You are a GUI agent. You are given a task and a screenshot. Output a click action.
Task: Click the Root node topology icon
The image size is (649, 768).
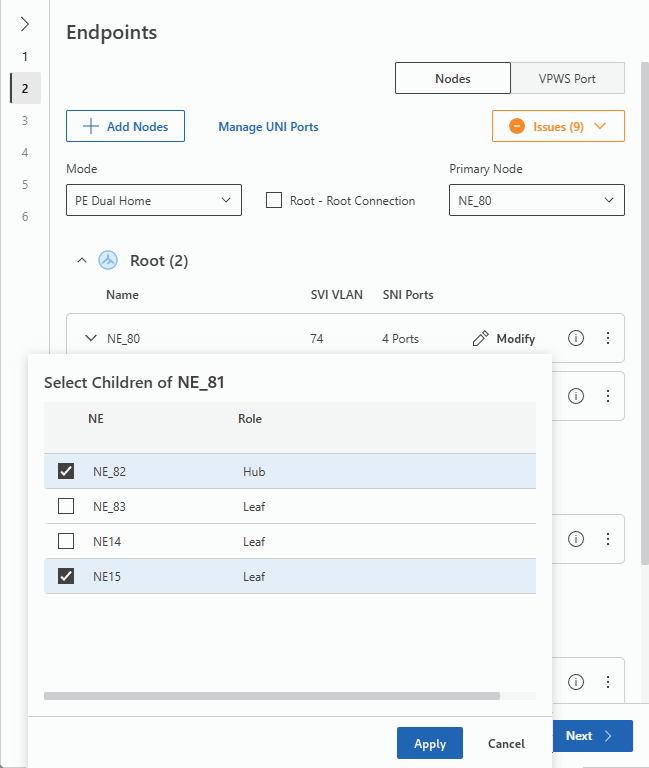108,261
